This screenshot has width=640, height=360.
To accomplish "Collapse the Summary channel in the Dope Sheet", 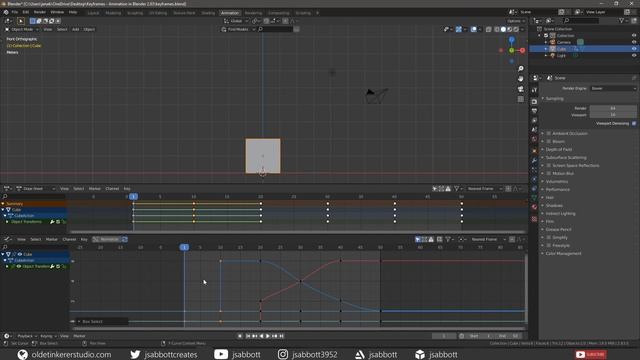I will (3, 204).
